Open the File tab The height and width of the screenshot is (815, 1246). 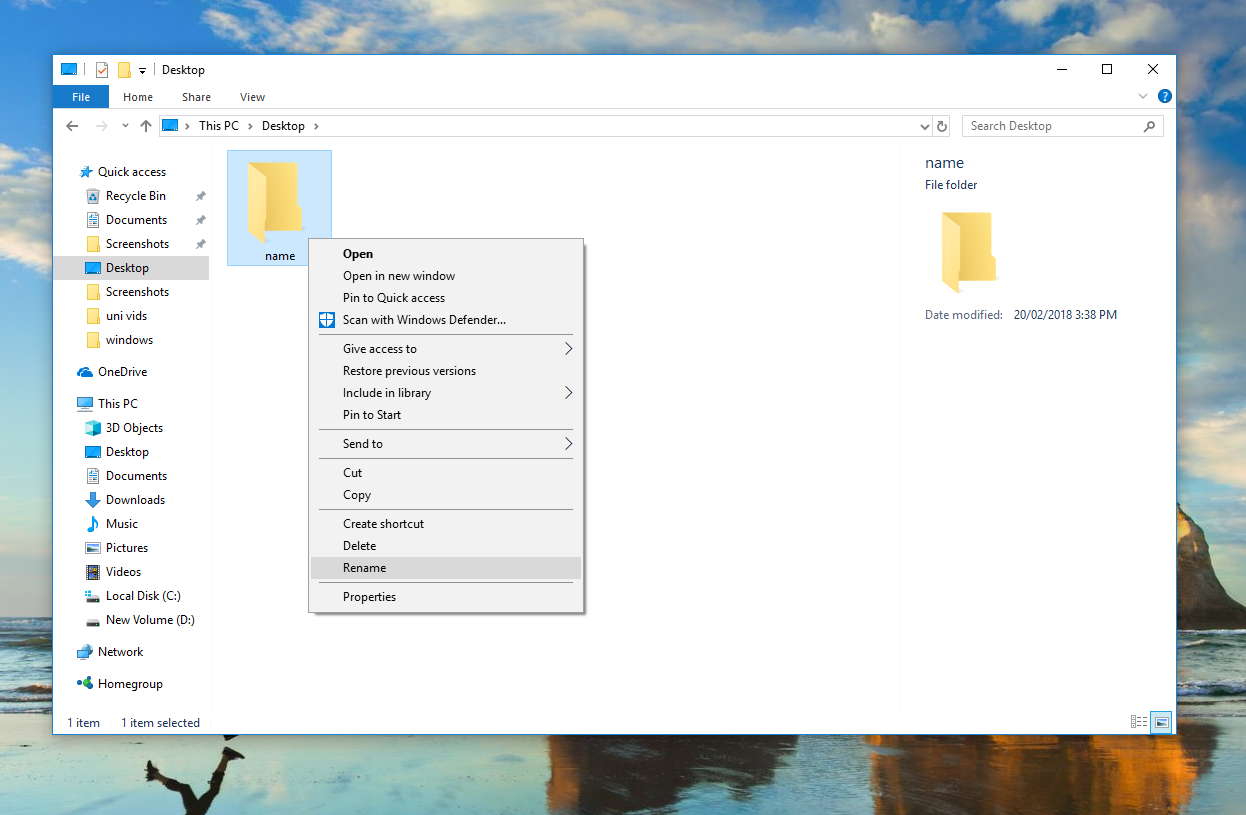click(81, 97)
